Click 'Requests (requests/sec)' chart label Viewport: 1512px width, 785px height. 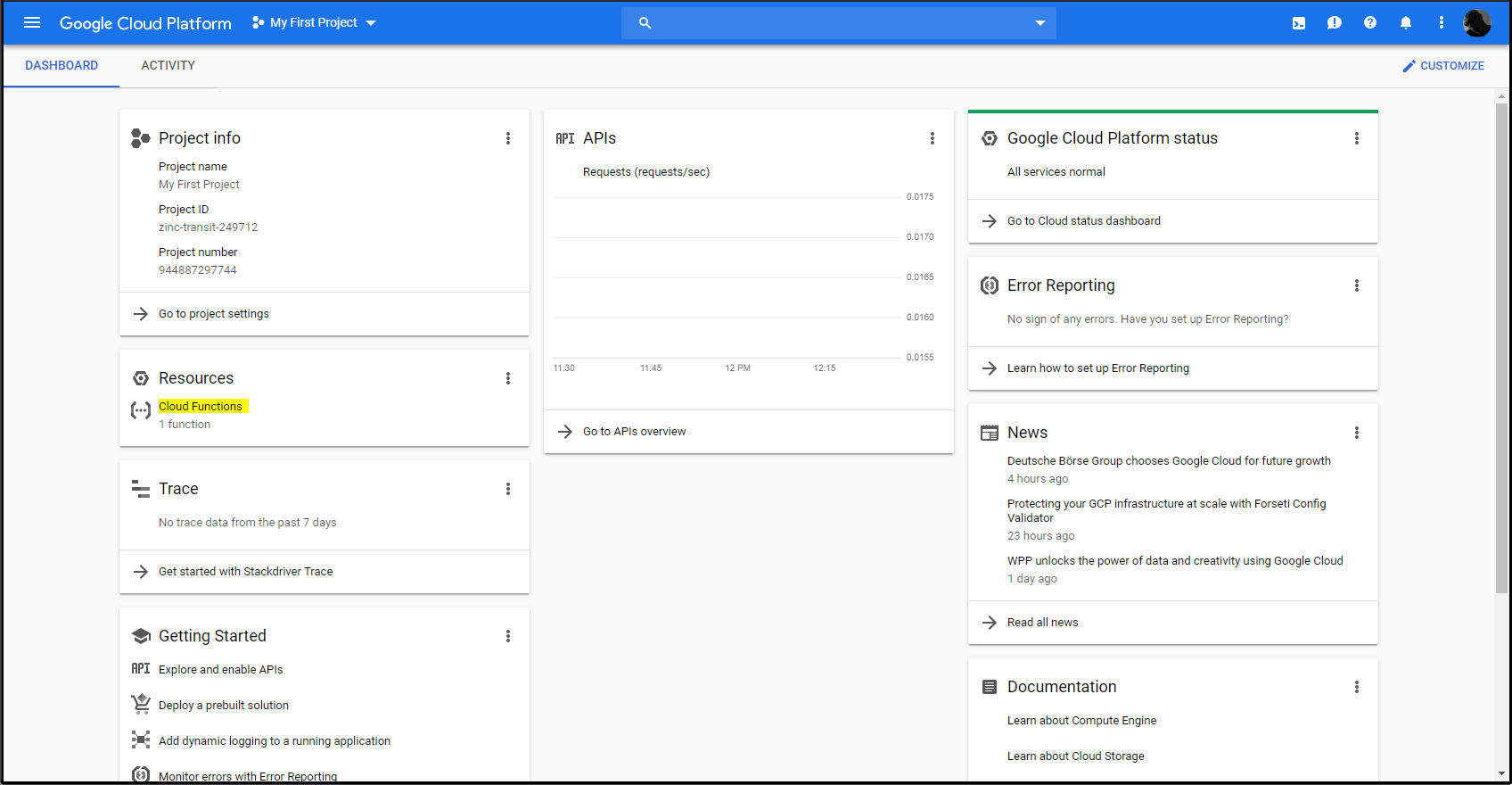[x=646, y=172]
